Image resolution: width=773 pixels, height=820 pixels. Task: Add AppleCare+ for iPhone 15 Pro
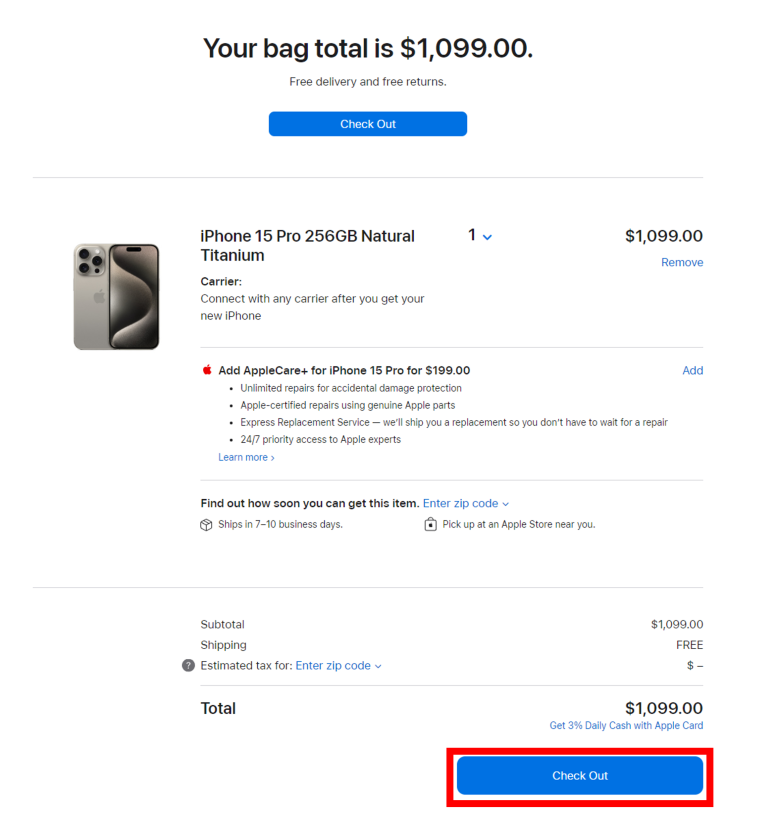point(692,370)
